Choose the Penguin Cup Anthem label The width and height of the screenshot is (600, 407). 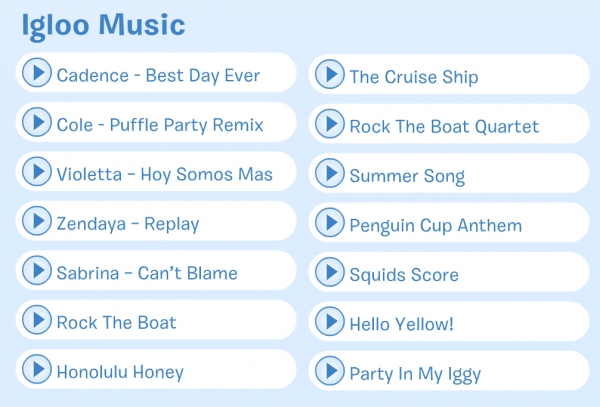[435, 225]
